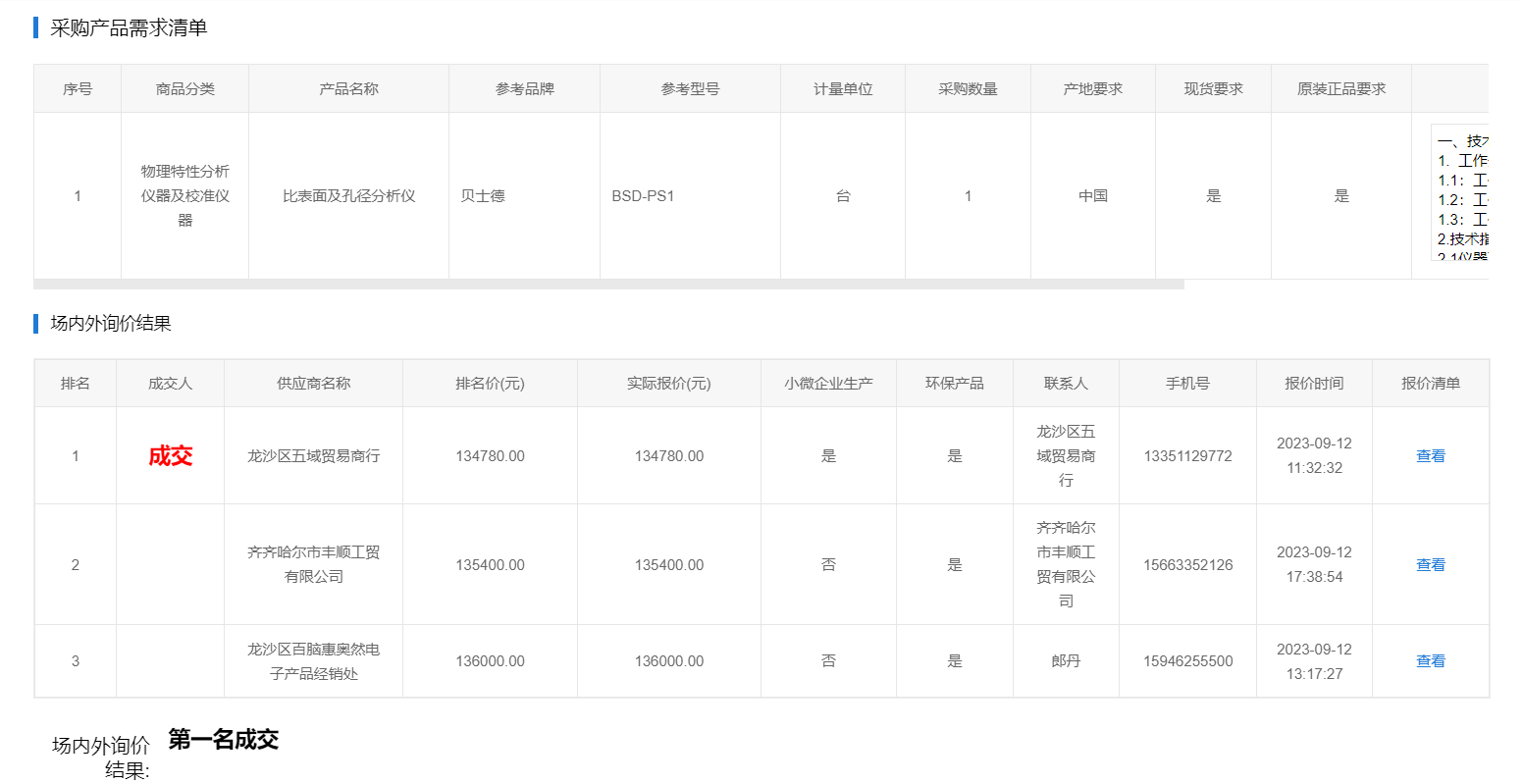Select the phone number 13351129772

1187,456
